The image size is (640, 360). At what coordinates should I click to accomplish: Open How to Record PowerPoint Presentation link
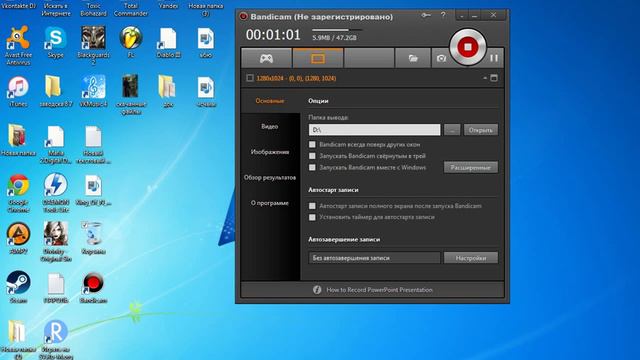[x=379, y=290]
